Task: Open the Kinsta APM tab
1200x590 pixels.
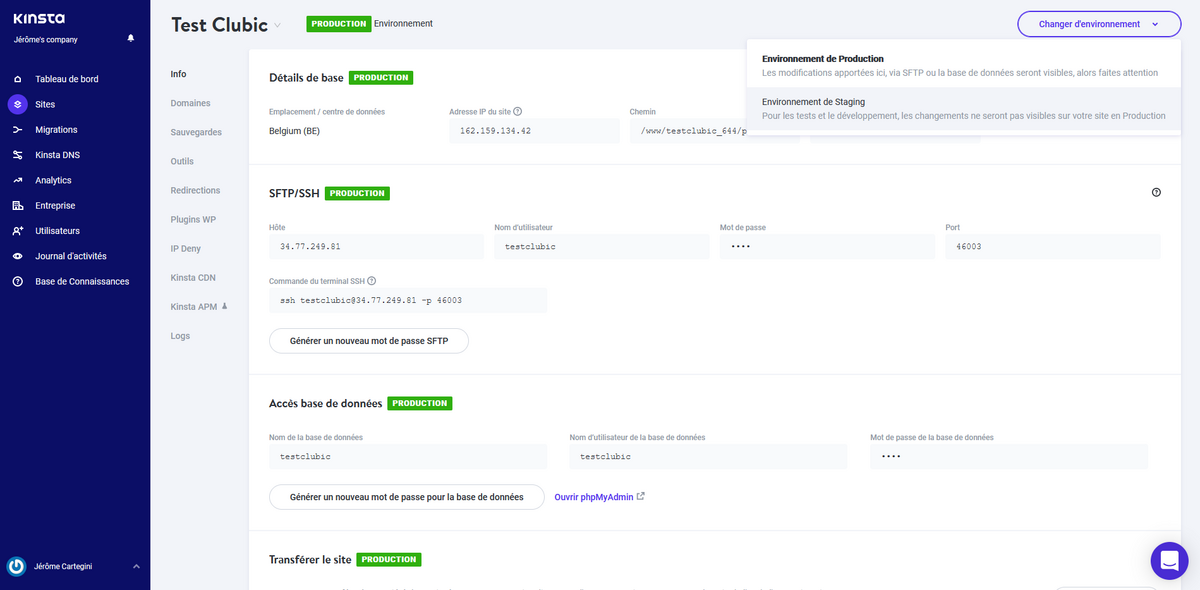Action: tap(194, 306)
